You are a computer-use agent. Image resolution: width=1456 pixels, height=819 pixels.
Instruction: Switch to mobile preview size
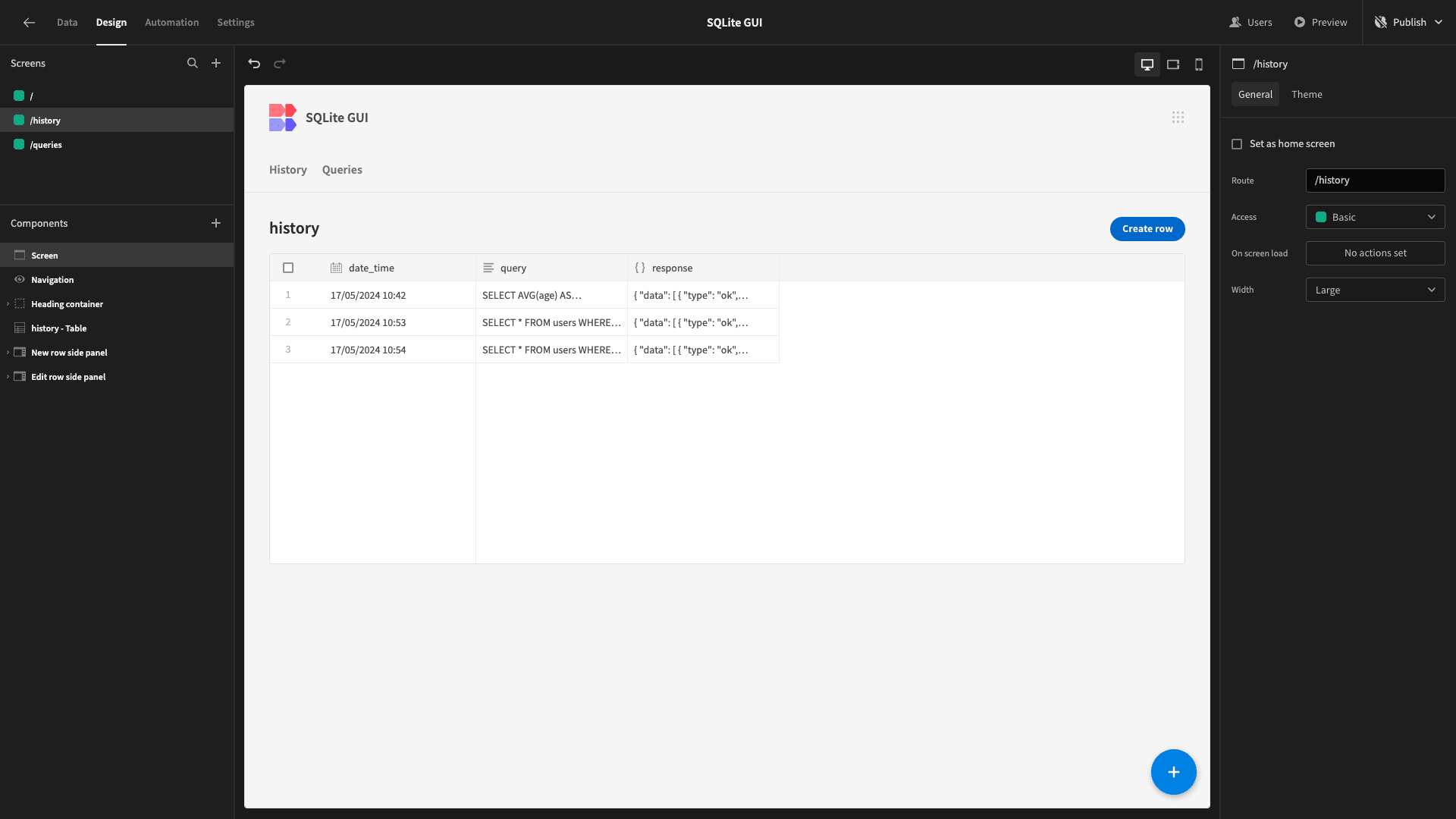coord(1199,64)
